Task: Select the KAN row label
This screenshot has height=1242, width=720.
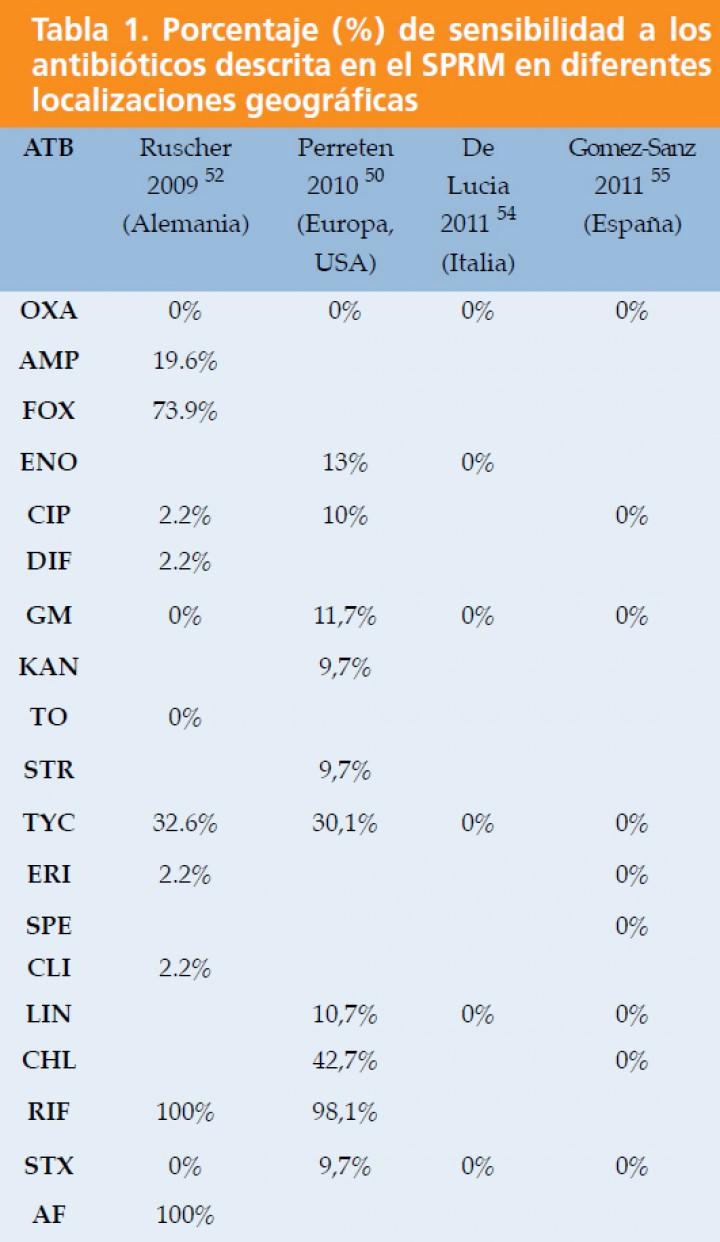Action: click(x=49, y=667)
